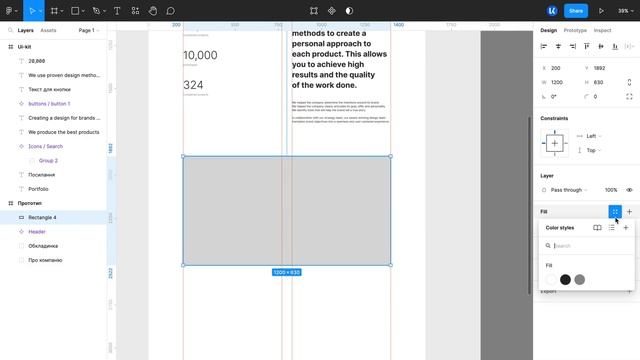The width and height of the screenshot is (640, 360).
Task: Click the search icon in Layers panel
Action: click(11, 30)
